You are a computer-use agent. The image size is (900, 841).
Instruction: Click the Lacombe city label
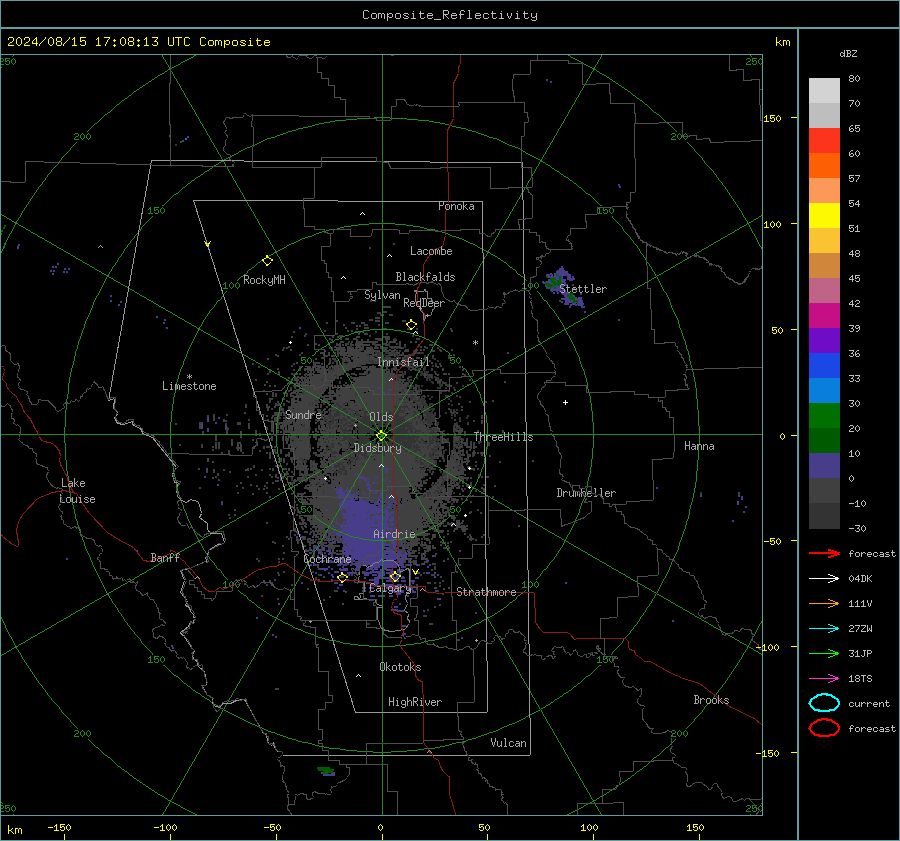coord(431,251)
